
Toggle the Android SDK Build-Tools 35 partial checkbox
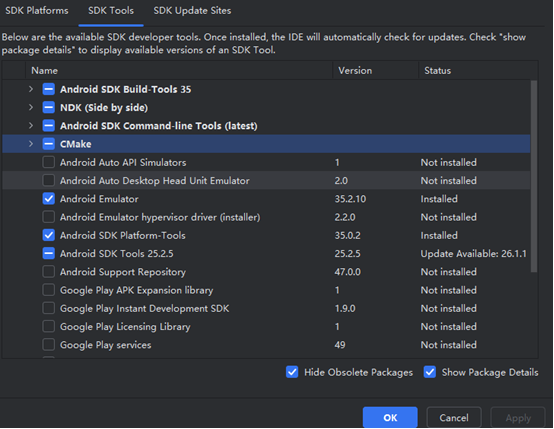(x=48, y=89)
